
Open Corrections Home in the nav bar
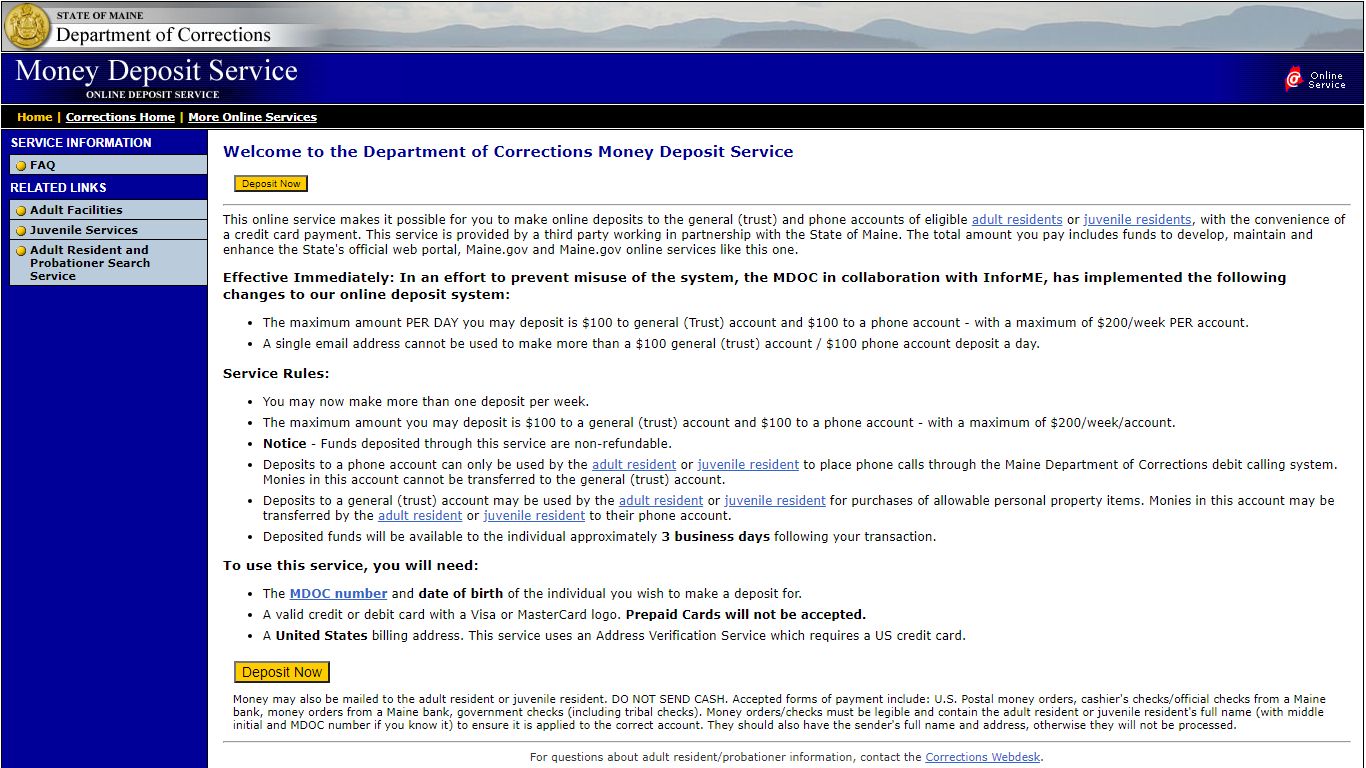point(120,117)
